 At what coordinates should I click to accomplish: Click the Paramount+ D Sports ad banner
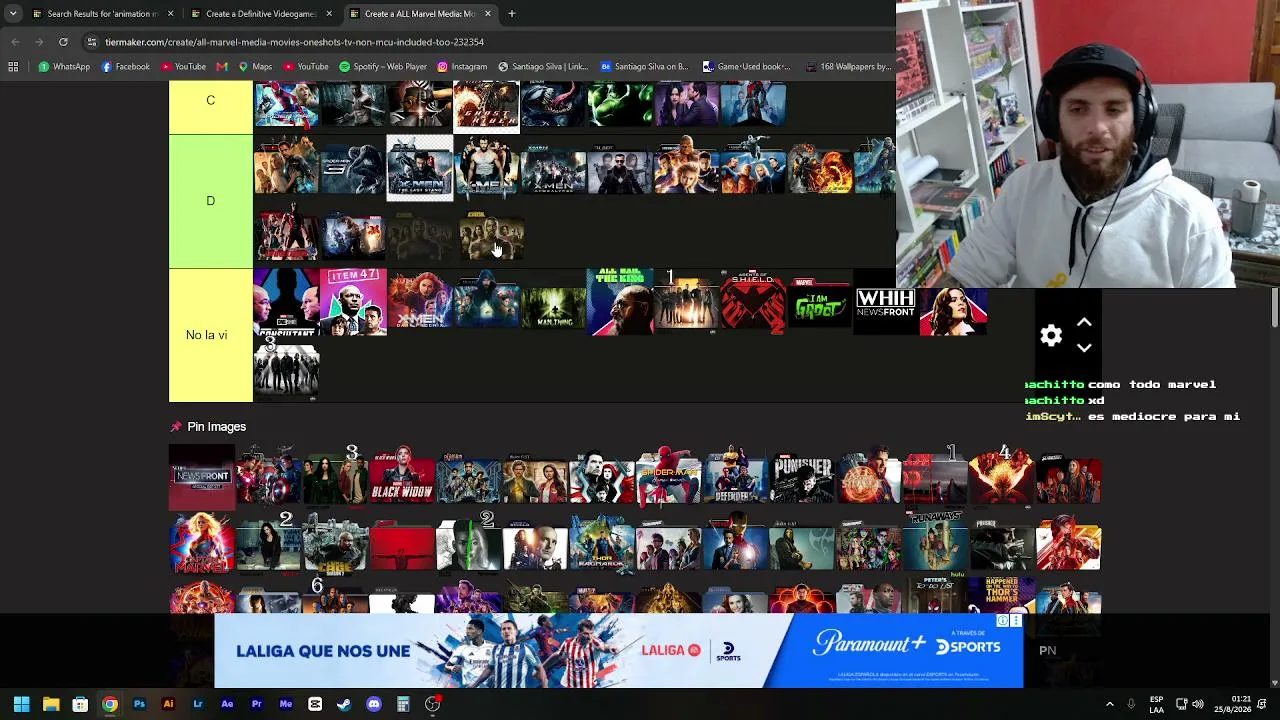619,650
